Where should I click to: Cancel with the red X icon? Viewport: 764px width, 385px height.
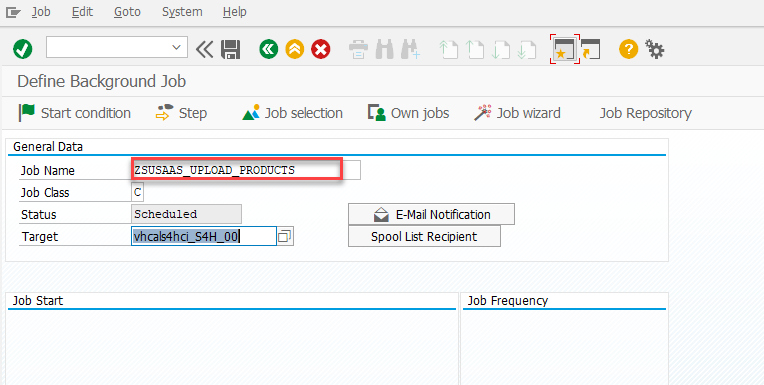(x=321, y=49)
